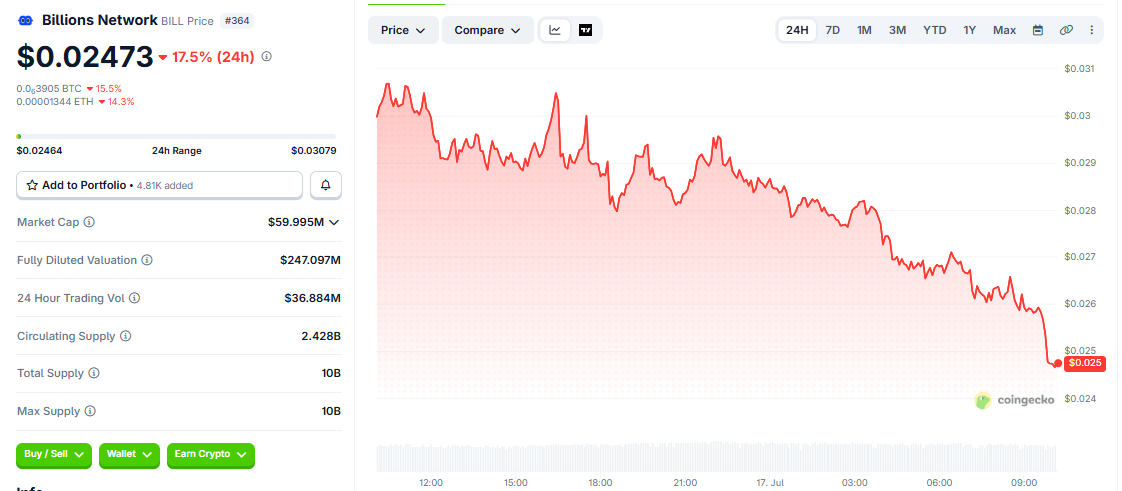Image resolution: width=1122 pixels, height=491 pixels.
Task: Open the Market Cap info tooltip icon
Action: (x=89, y=223)
